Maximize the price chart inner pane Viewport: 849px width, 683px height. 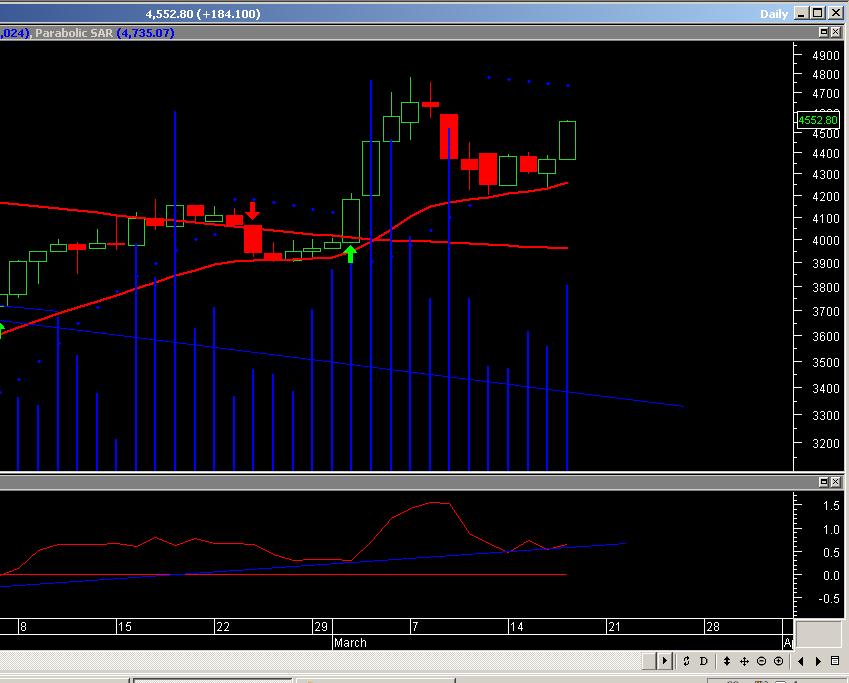(824, 33)
